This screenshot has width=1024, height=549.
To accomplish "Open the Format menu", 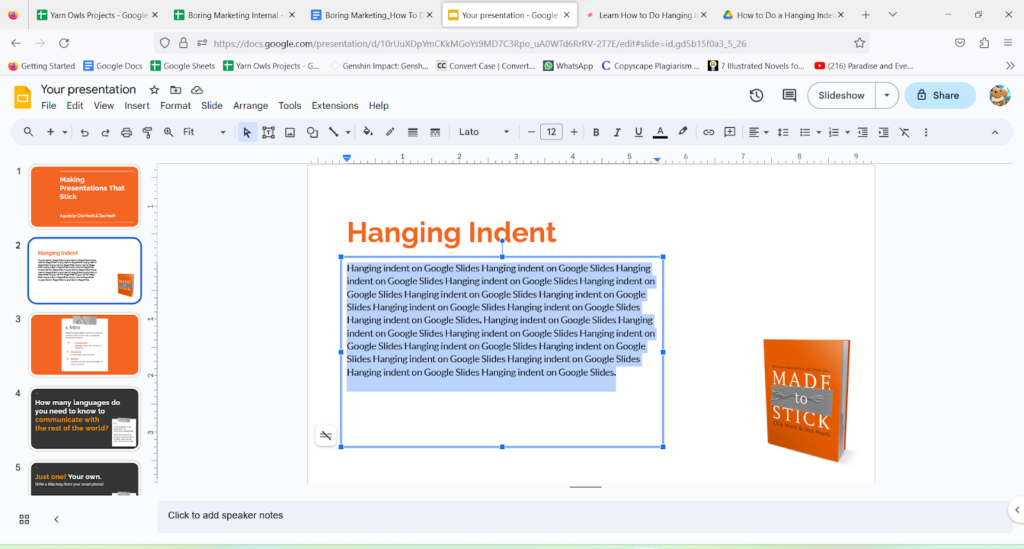I will click(x=175, y=106).
